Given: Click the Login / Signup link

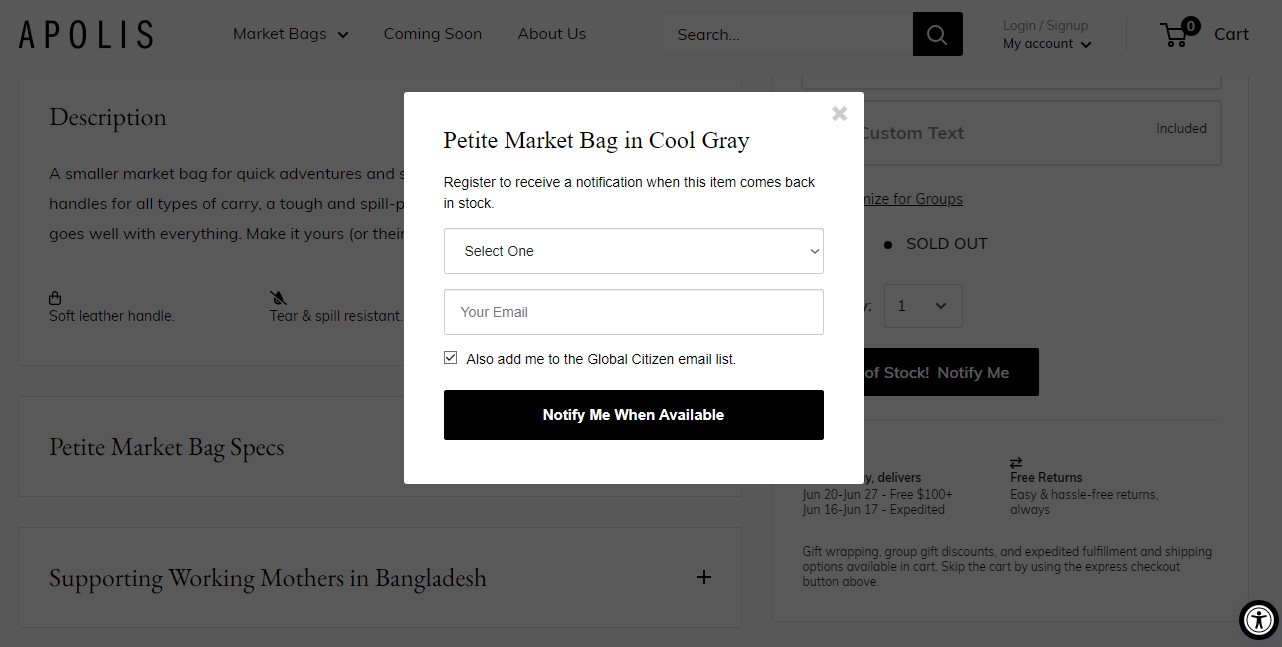Looking at the screenshot, I should pyautogui.click(x=1045, y=25).
